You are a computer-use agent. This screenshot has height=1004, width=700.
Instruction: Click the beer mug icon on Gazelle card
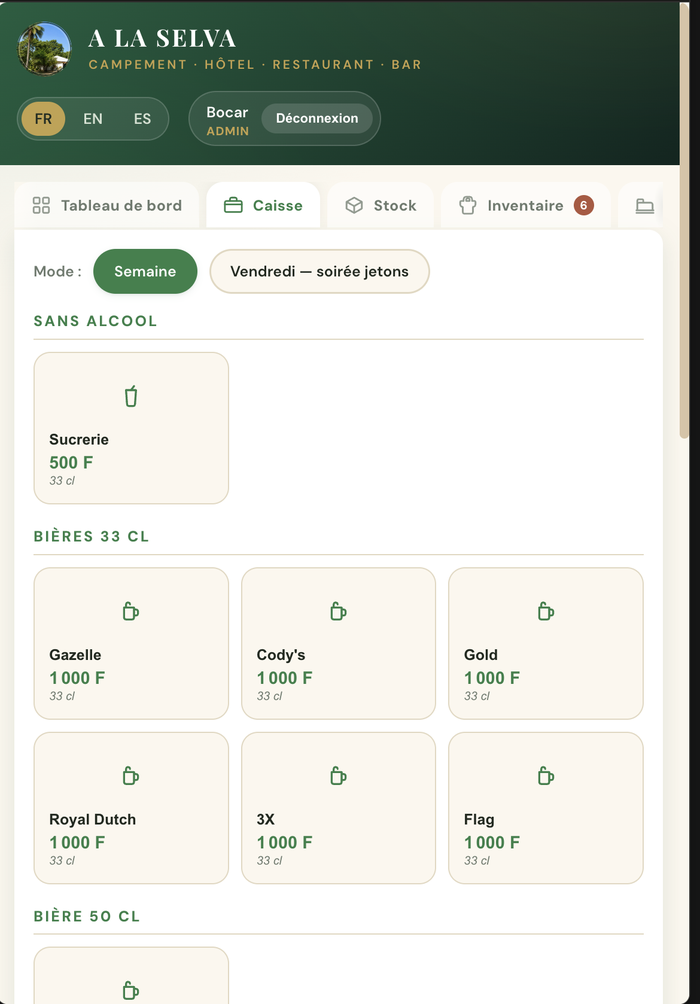[131, 611]
